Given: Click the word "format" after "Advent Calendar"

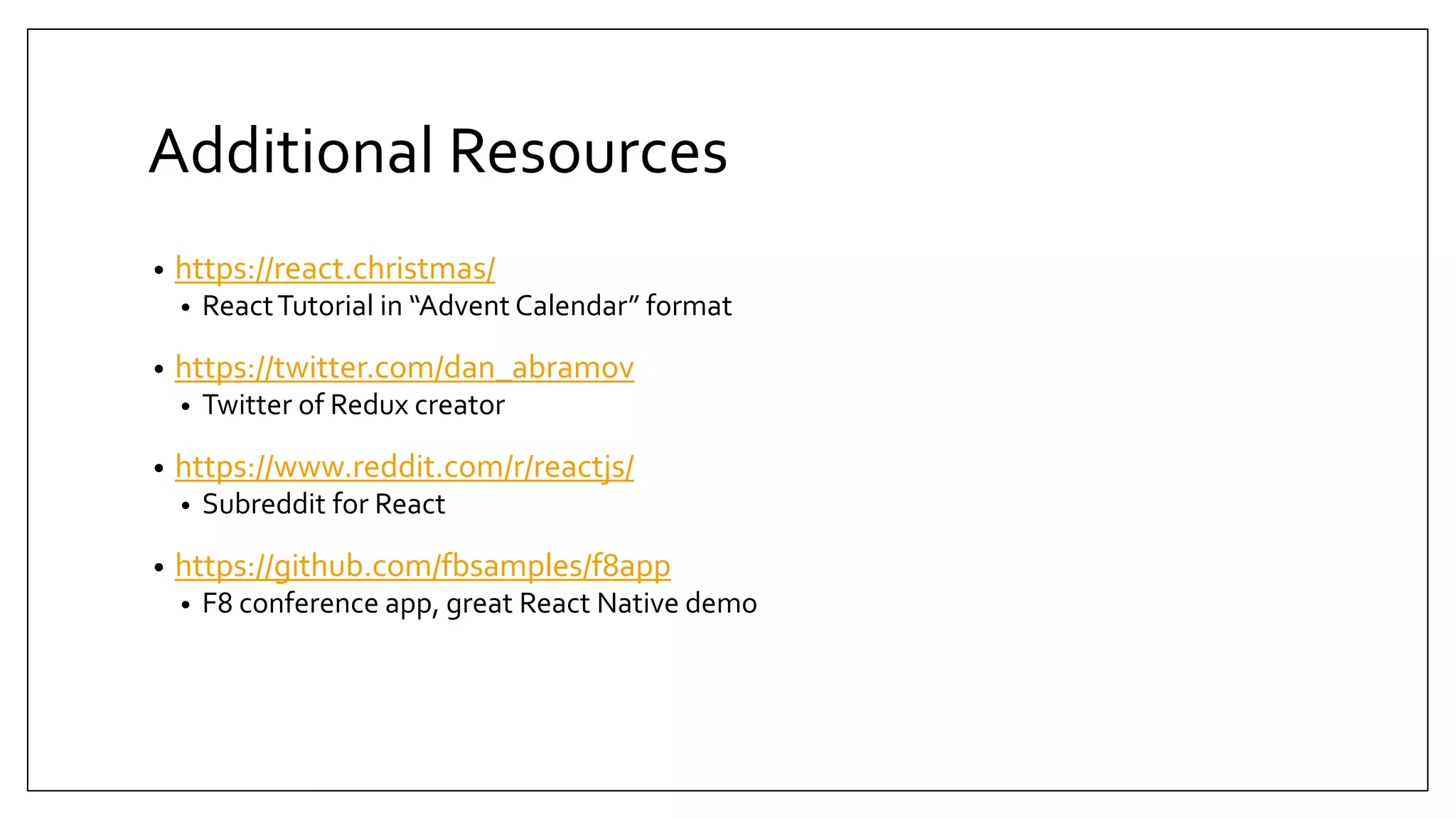Looking at the screenshot, I should pyautogui.click(x=688, y=306).
